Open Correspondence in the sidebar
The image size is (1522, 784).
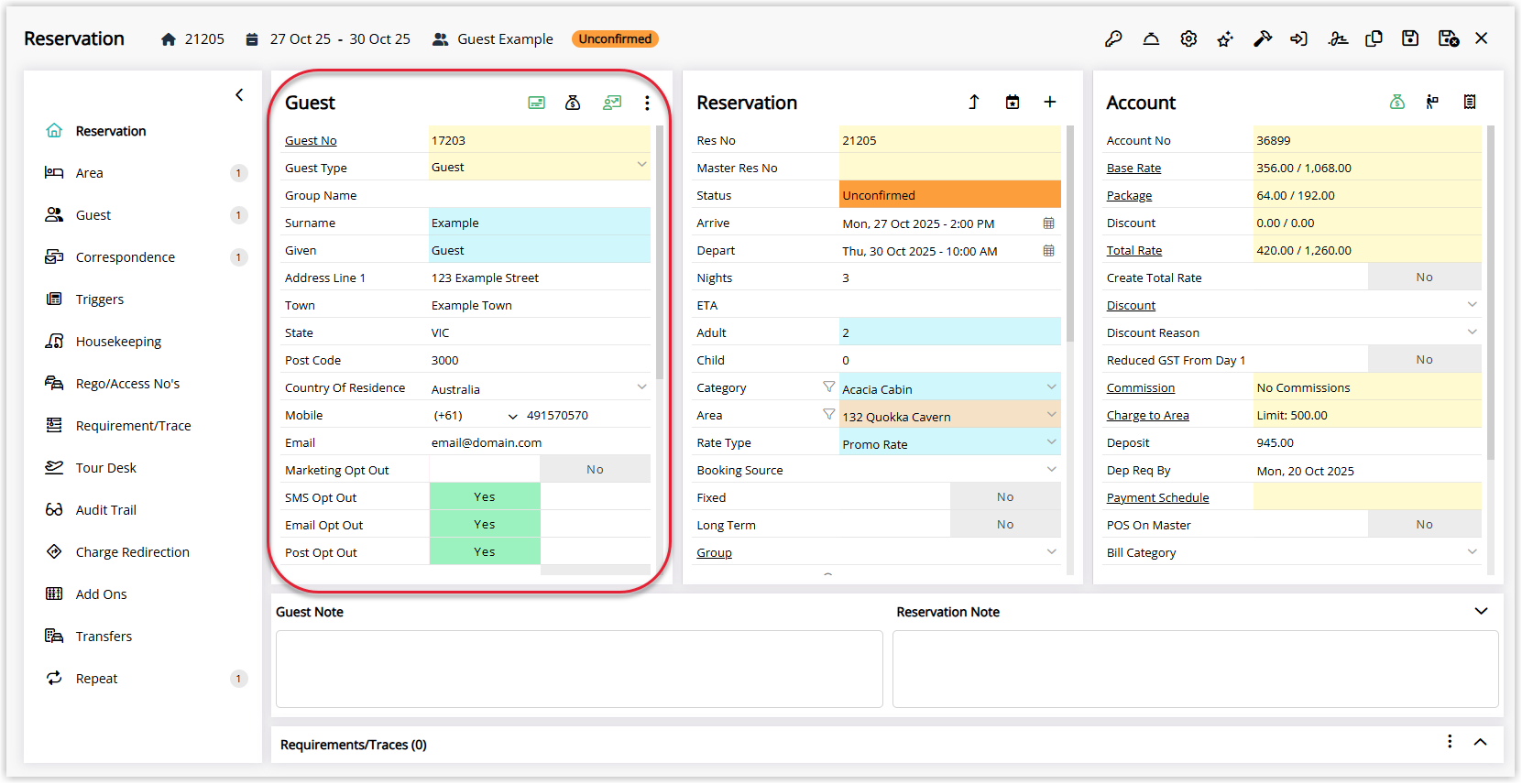tap(145, 257)
